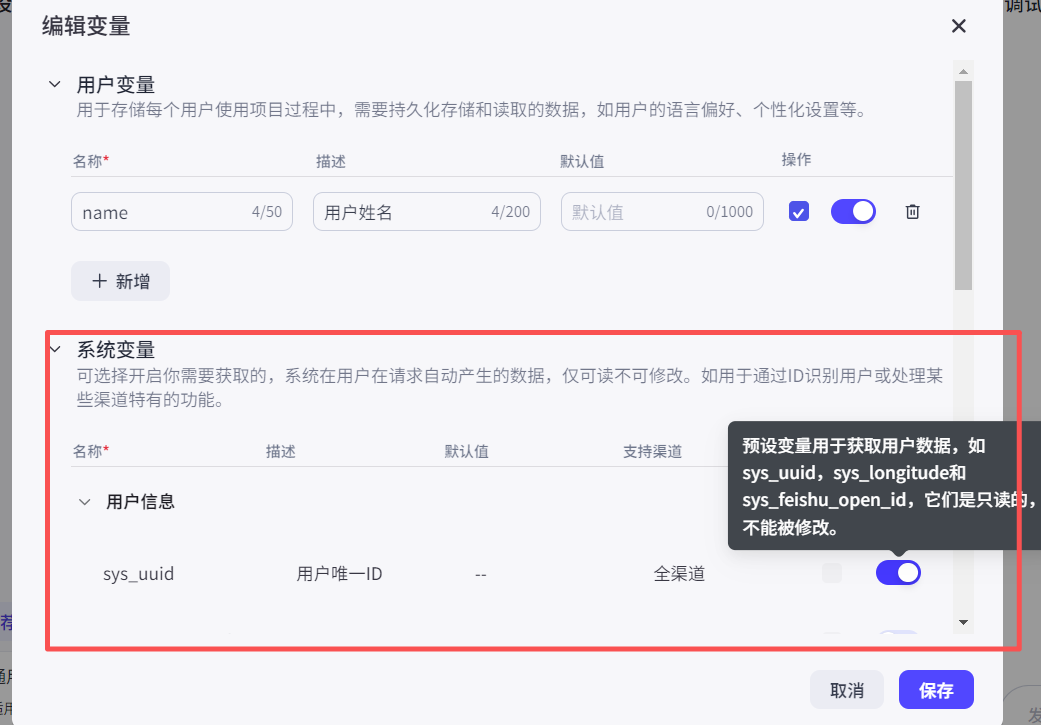Close the 编辑变量 dialog
This screenshot has width=1041, height=725.
coord(958,26)
